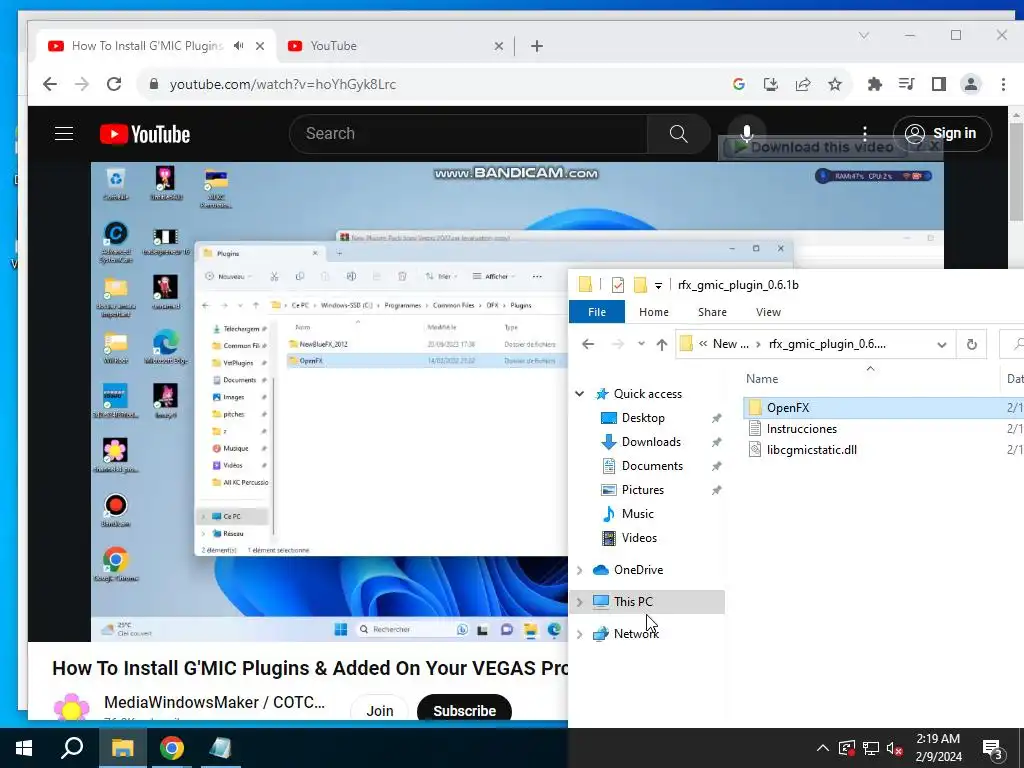Expand address bar history dropdown
1024x768 pixels.
942,344
